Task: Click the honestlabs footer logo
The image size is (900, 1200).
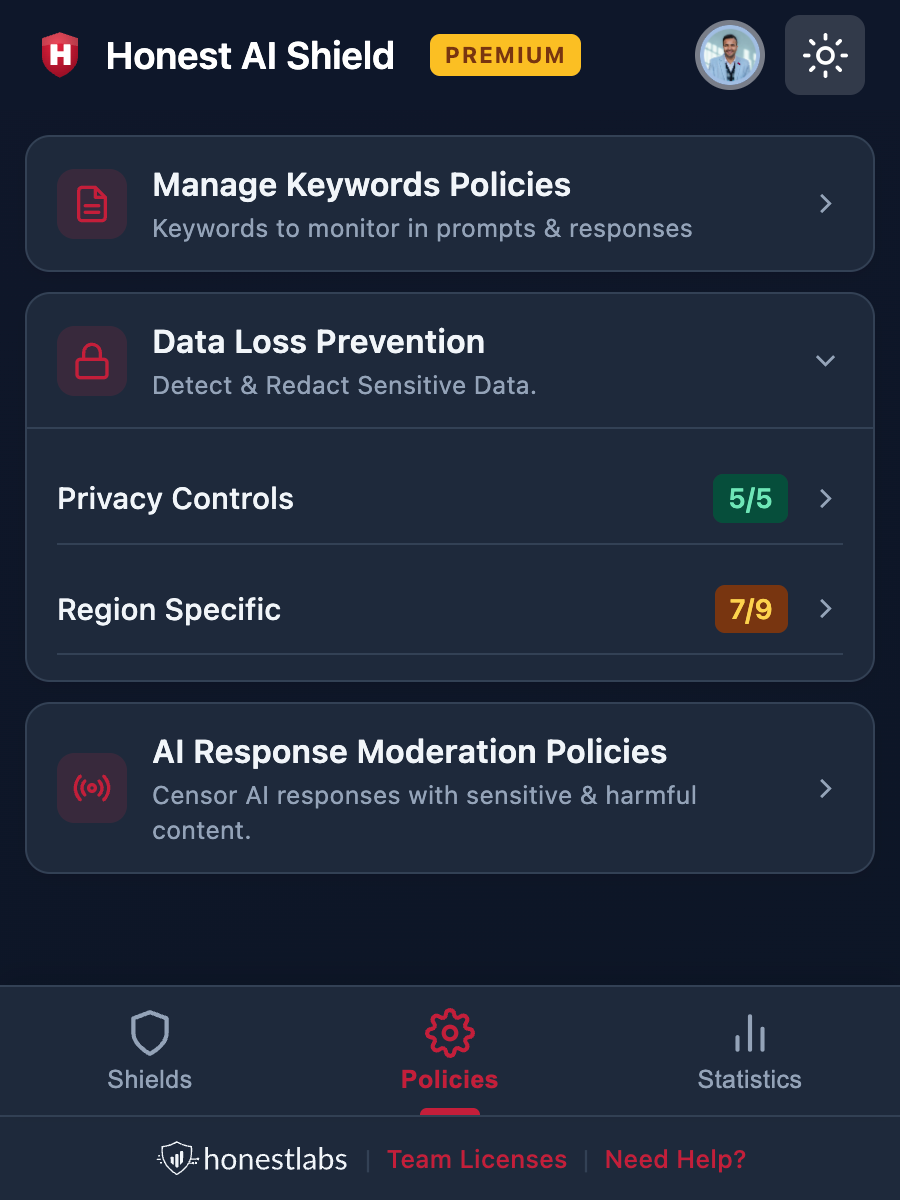Action: point(253,1159)
